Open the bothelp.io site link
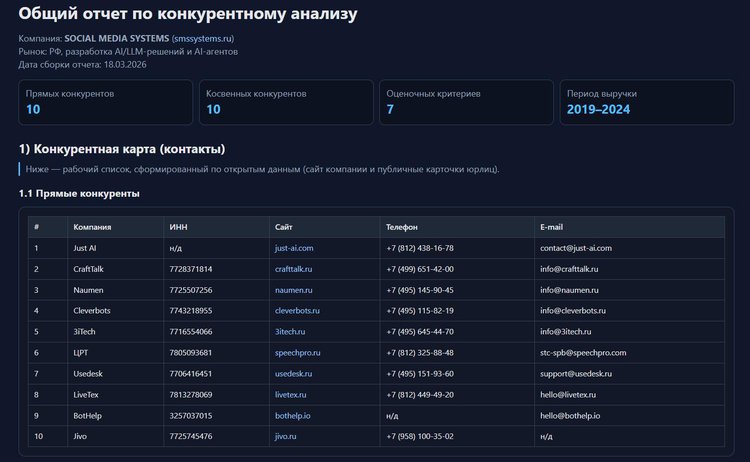750x462 pixels. (292, 416)
